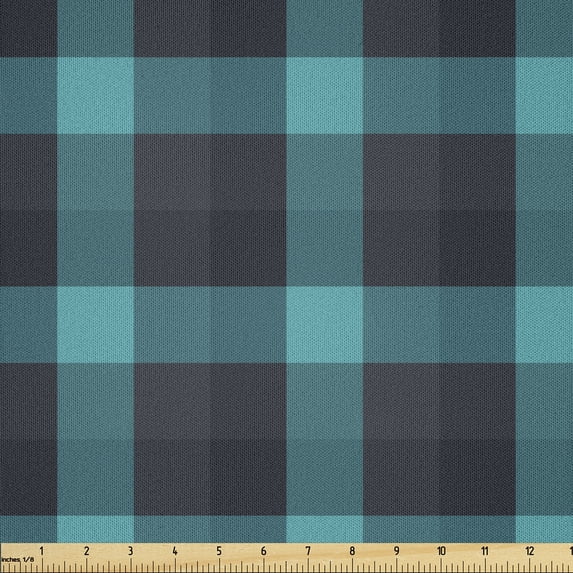Click the number 4 on the ruler

175,551
